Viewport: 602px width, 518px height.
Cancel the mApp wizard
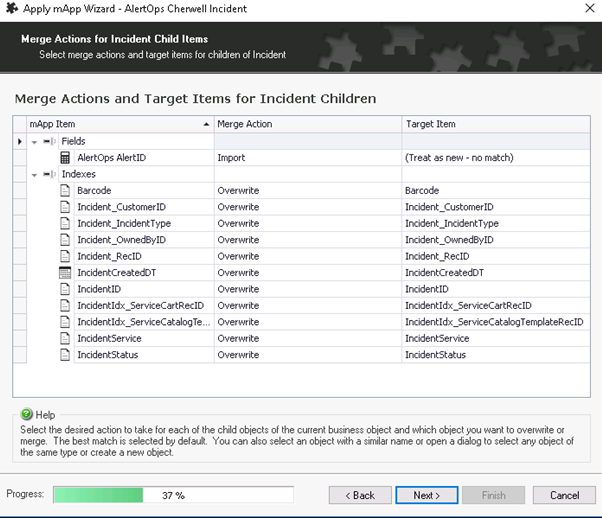[564, 495]
